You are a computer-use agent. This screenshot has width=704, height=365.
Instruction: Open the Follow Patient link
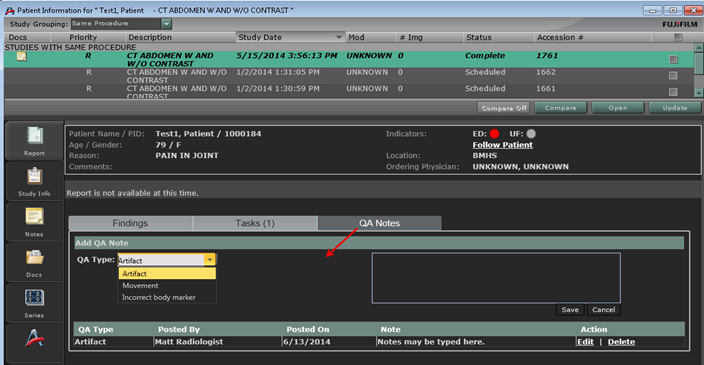click(502, 145)
